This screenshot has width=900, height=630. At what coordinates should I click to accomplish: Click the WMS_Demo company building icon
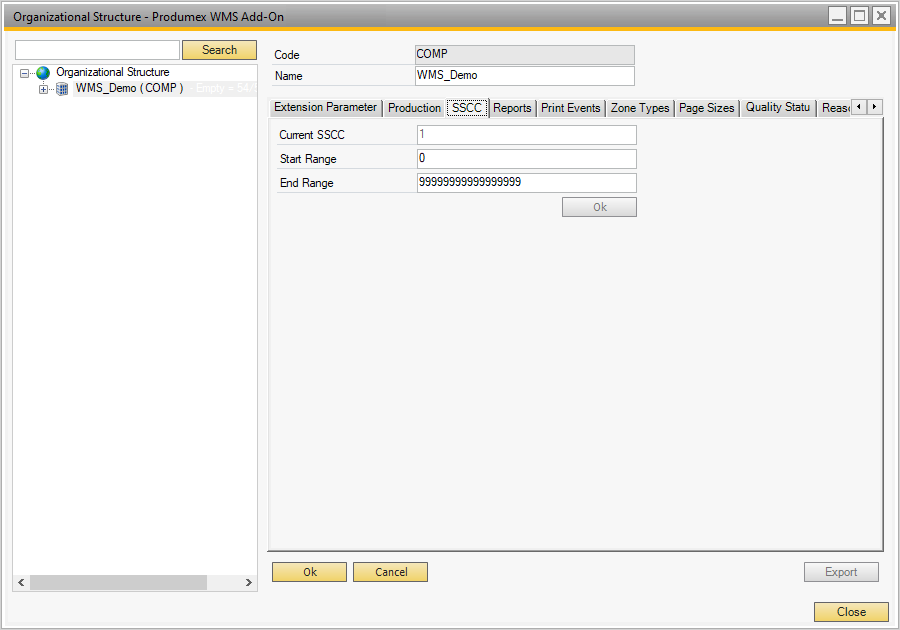(x=62, y=89)
